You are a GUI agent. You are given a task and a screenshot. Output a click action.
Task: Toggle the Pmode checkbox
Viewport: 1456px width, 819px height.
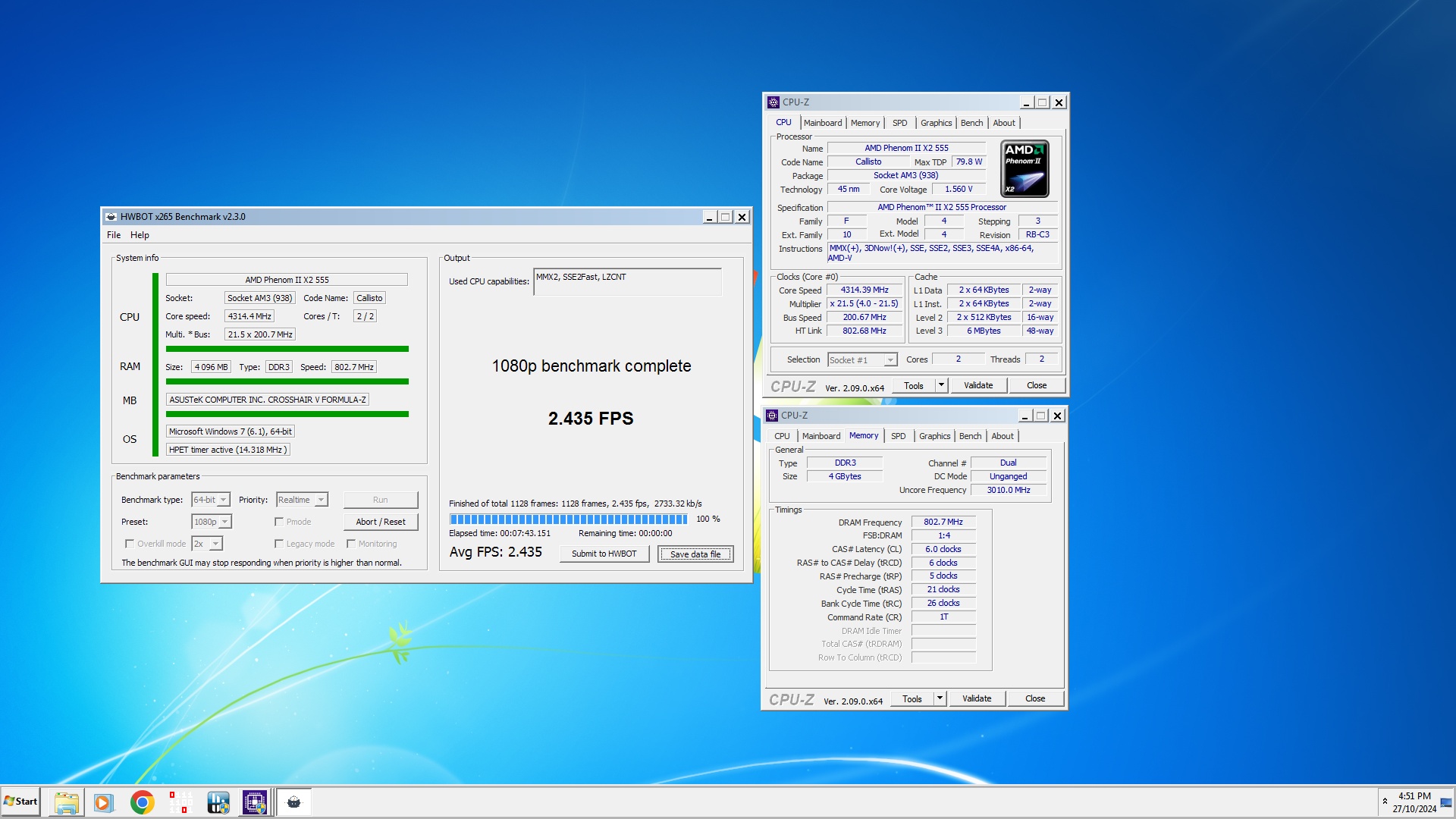tap(279, 522)
